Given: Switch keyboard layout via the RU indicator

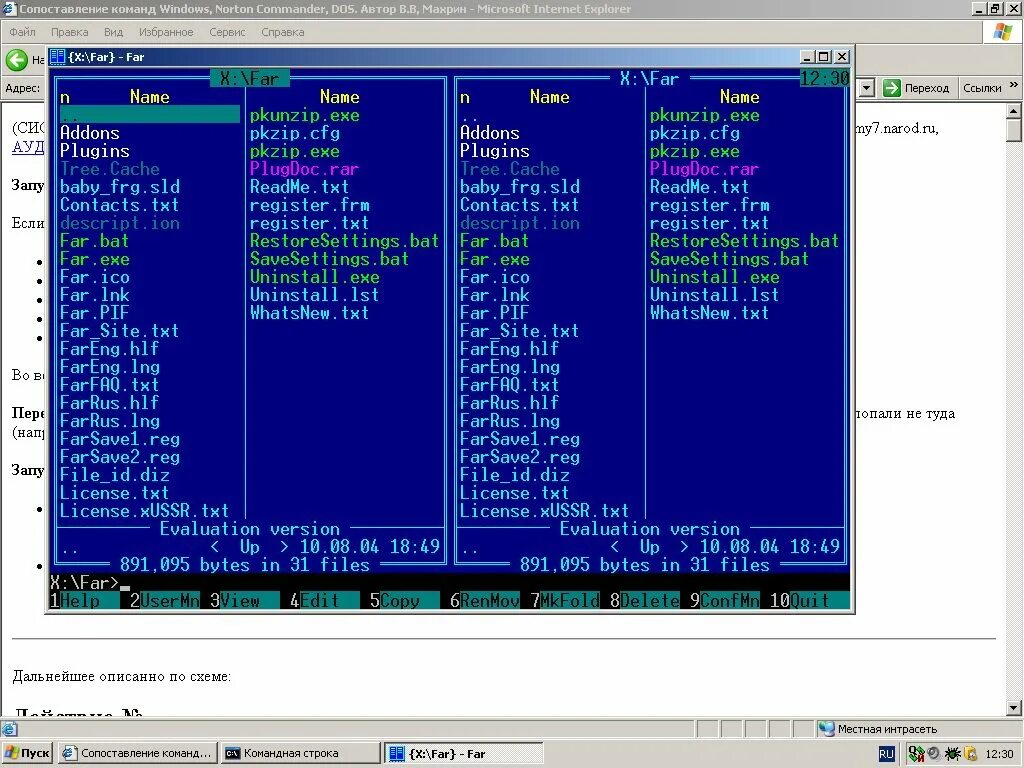Looking at the screenshot, I should [x=886, y=755].
